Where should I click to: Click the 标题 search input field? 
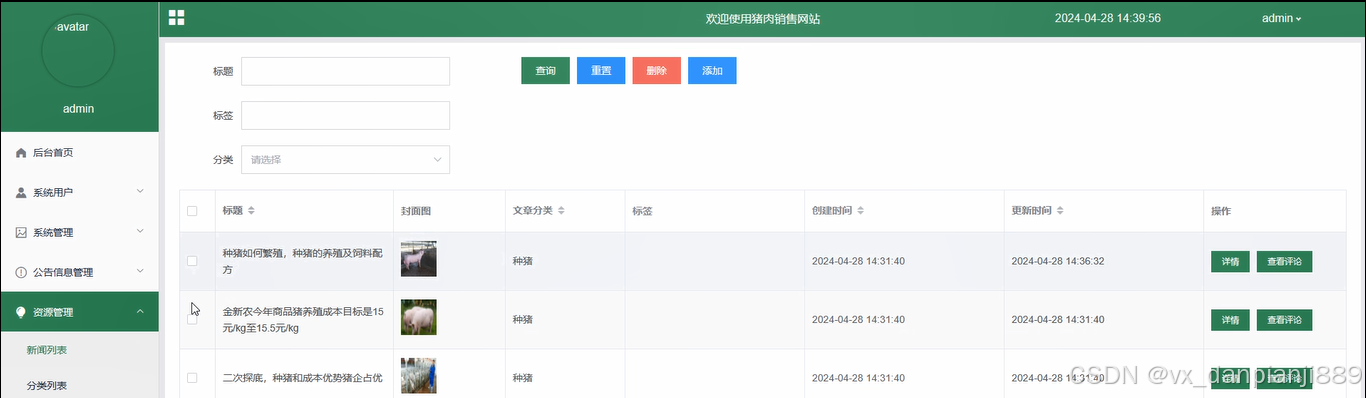(x=345, y=71)
